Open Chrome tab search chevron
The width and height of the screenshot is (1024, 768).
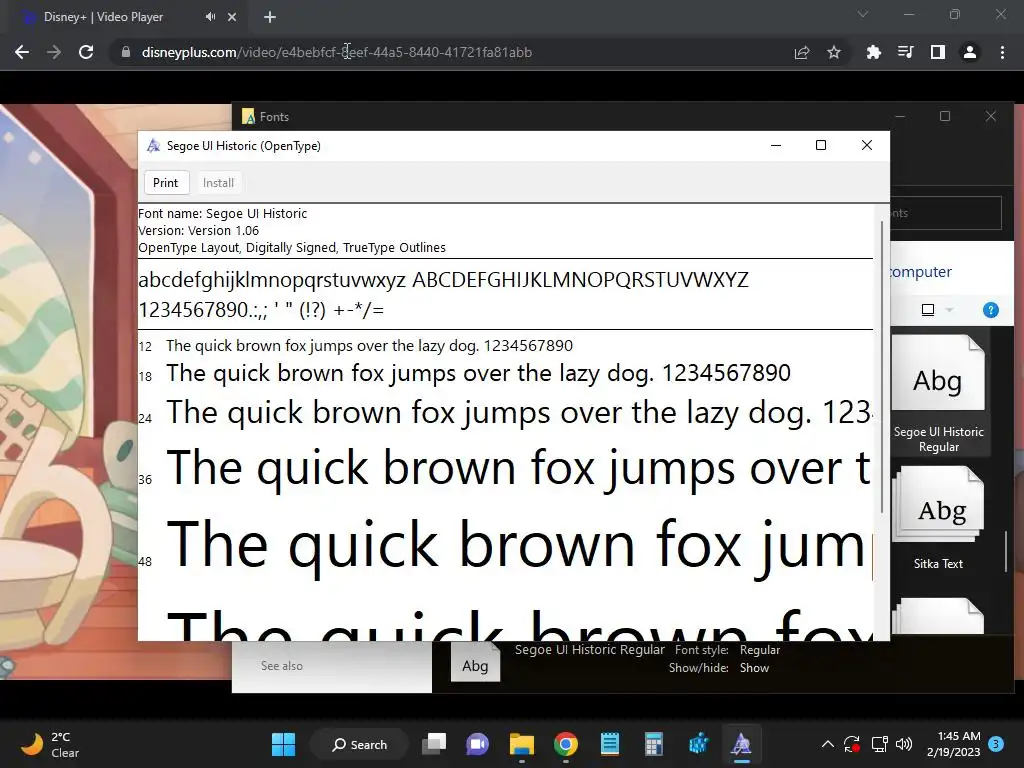pos(863,14)
